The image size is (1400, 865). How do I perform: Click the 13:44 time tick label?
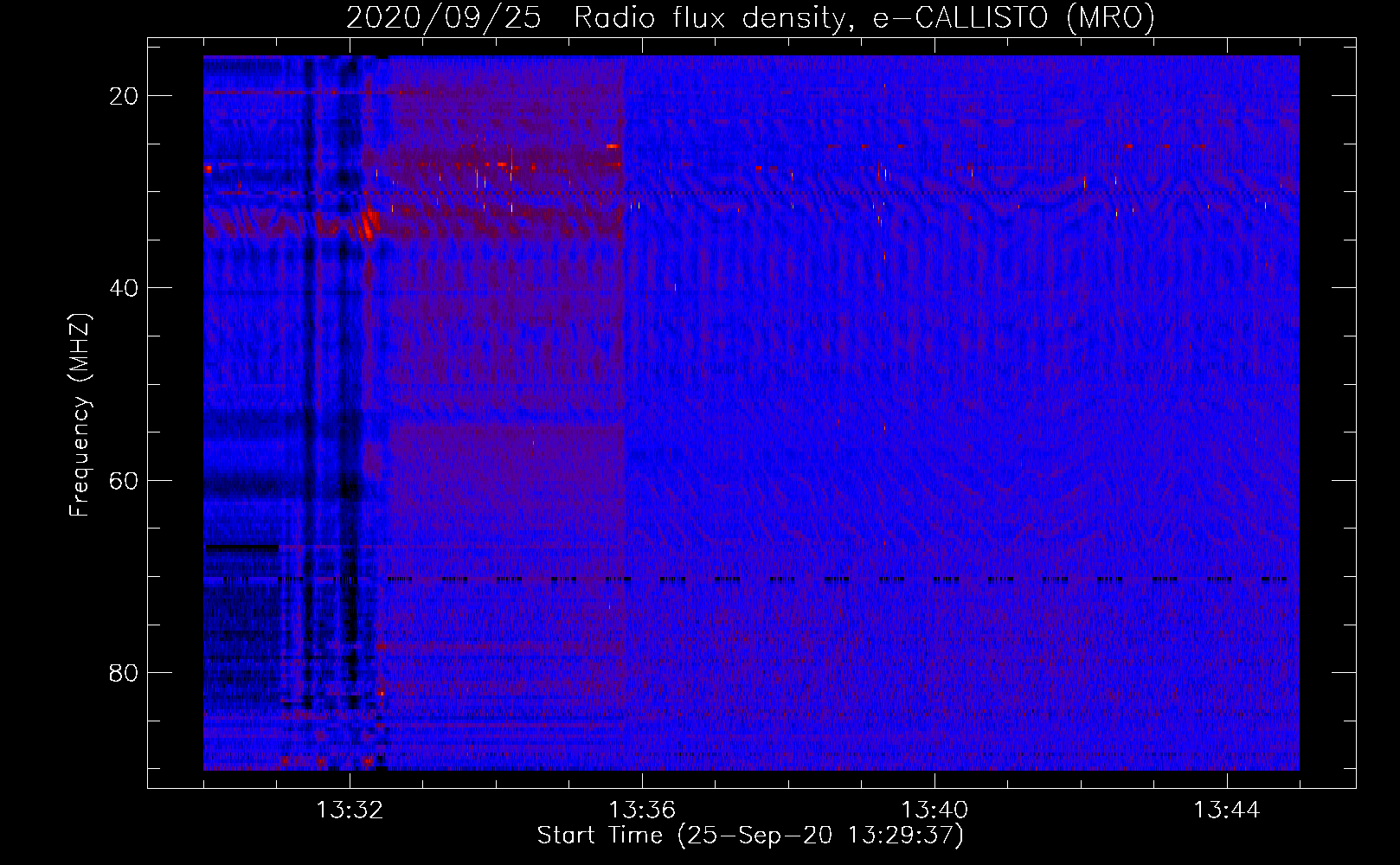(1227, 811)
